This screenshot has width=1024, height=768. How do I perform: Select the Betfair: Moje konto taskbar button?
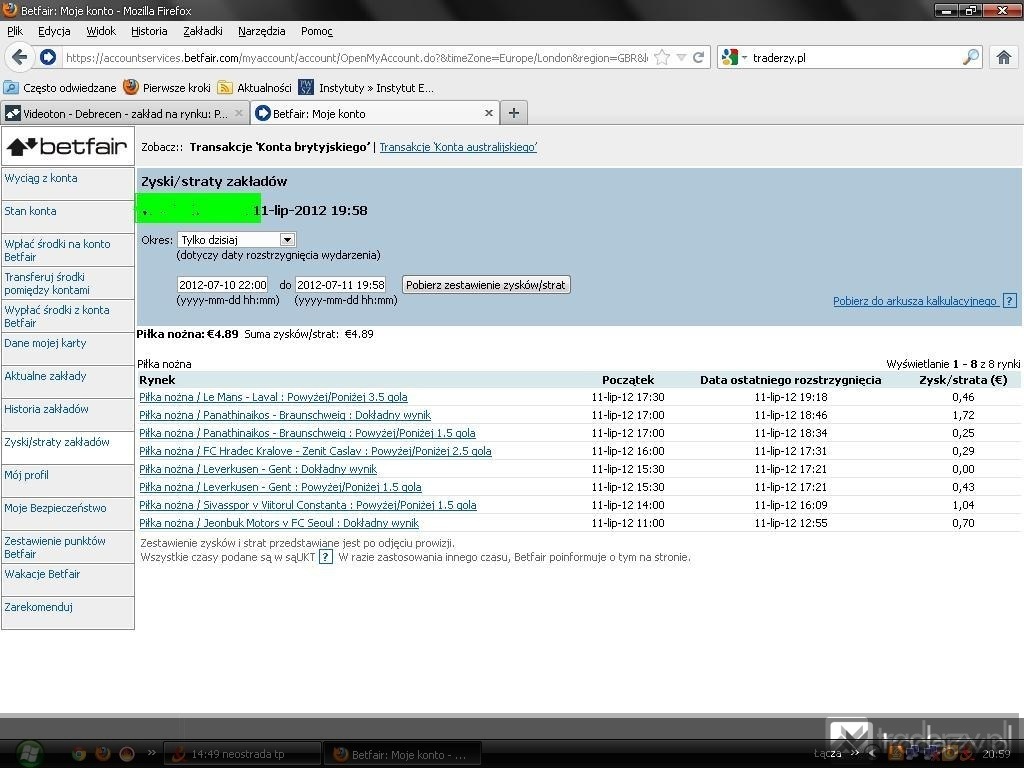click(x=403, y=754)
